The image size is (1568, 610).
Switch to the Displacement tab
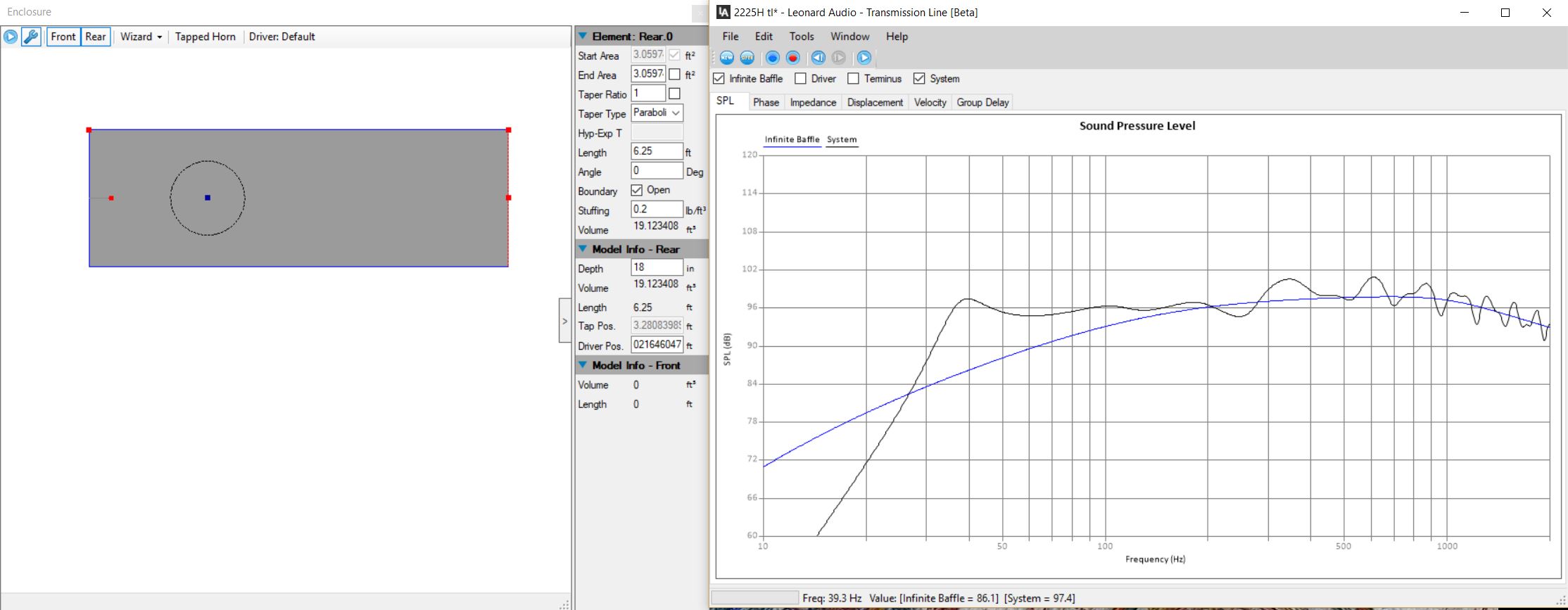pos(875,103)
